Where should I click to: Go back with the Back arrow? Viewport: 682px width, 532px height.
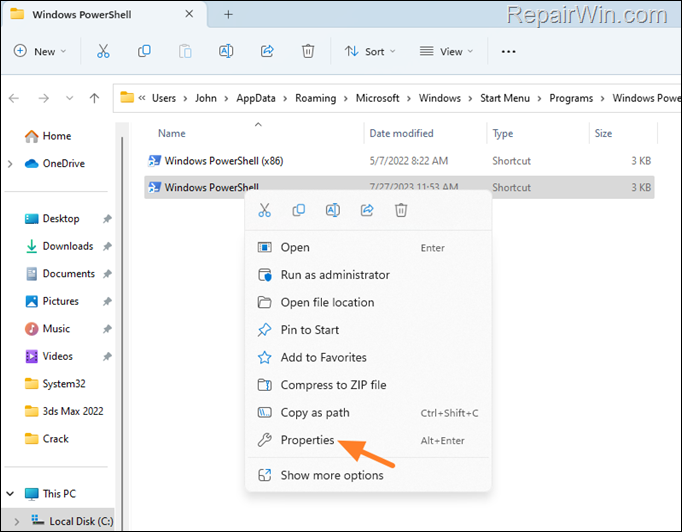pyautogui.click(x=14, y=98)
